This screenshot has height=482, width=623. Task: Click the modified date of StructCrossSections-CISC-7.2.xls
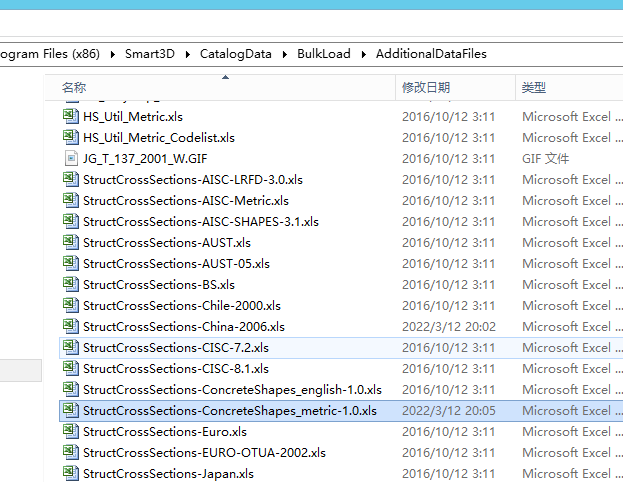click(448, 348)
